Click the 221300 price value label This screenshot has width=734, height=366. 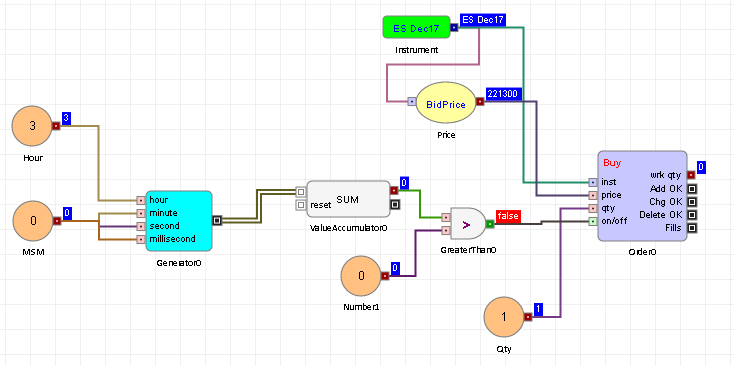coord(504,94)
